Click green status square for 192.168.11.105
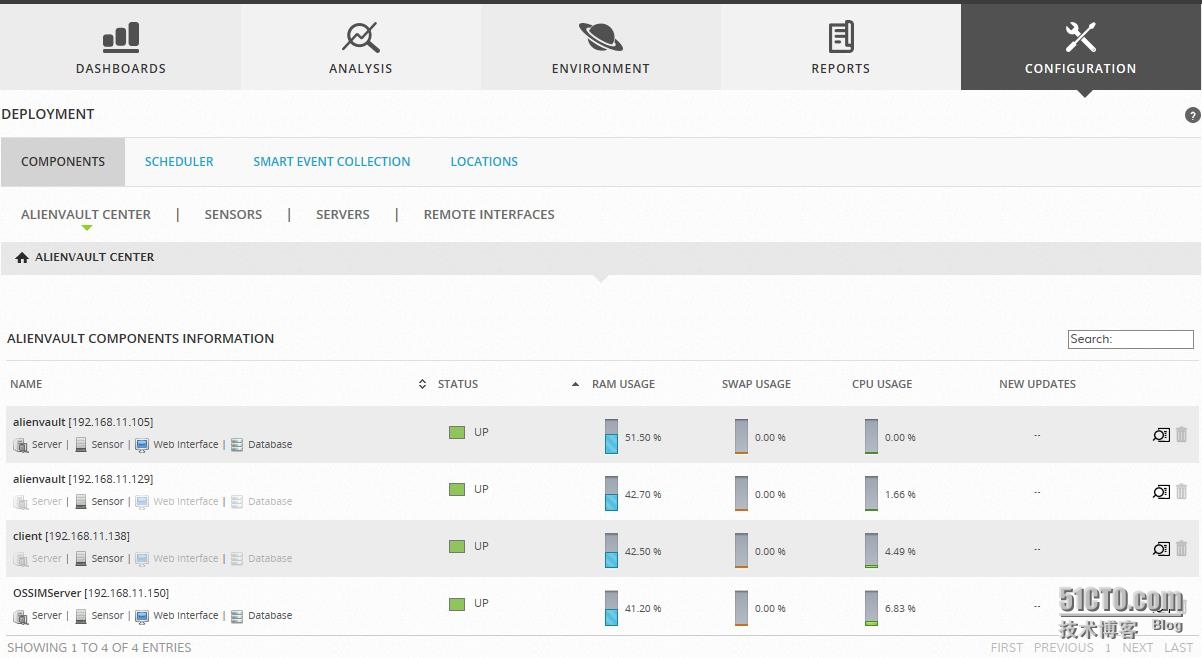Viewport: 1202px width, 658px height. 457,433
